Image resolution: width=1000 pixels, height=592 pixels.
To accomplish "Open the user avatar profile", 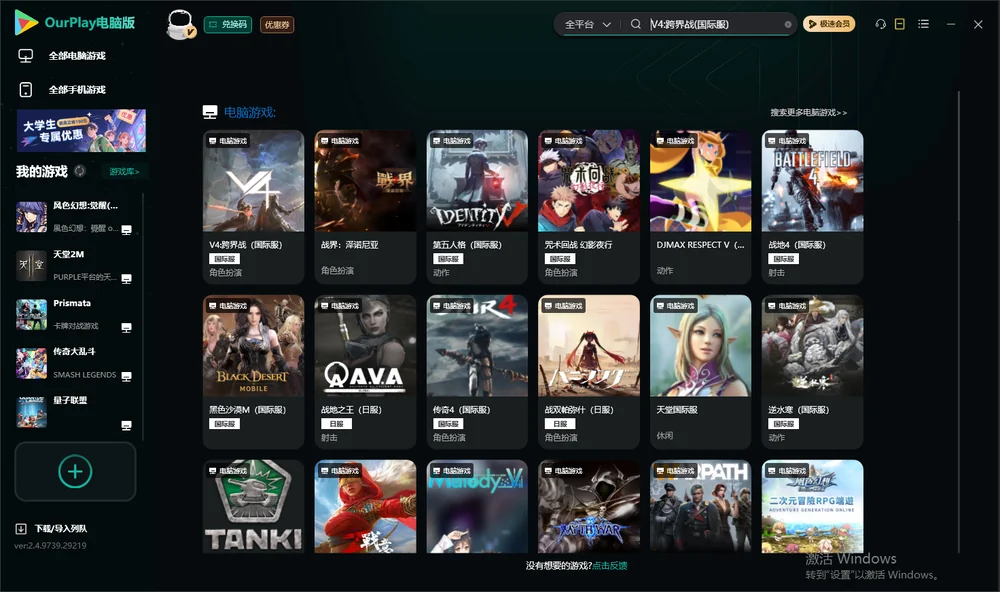I will pos(180,25).
